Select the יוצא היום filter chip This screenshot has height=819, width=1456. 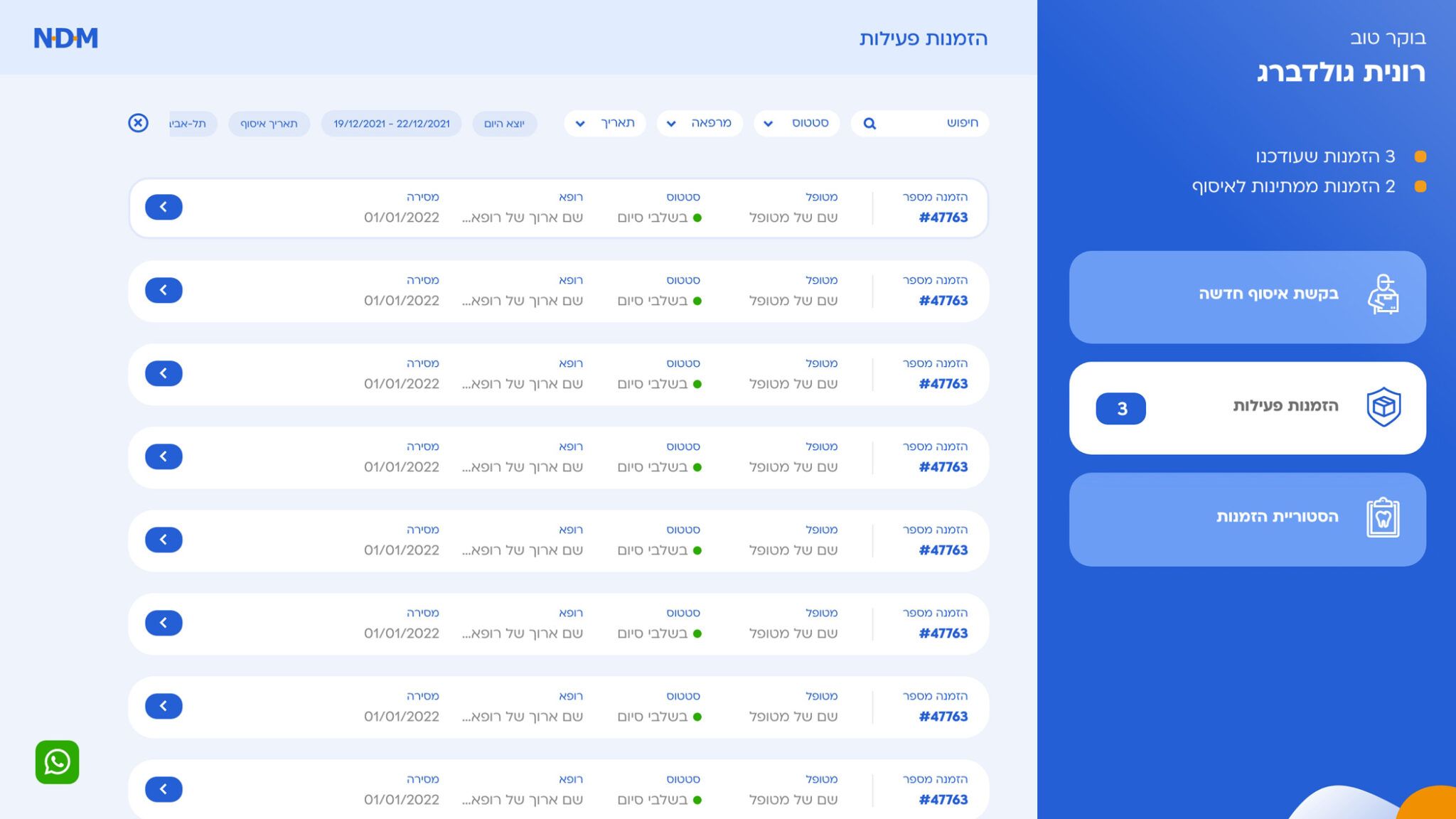pos(504,124)
